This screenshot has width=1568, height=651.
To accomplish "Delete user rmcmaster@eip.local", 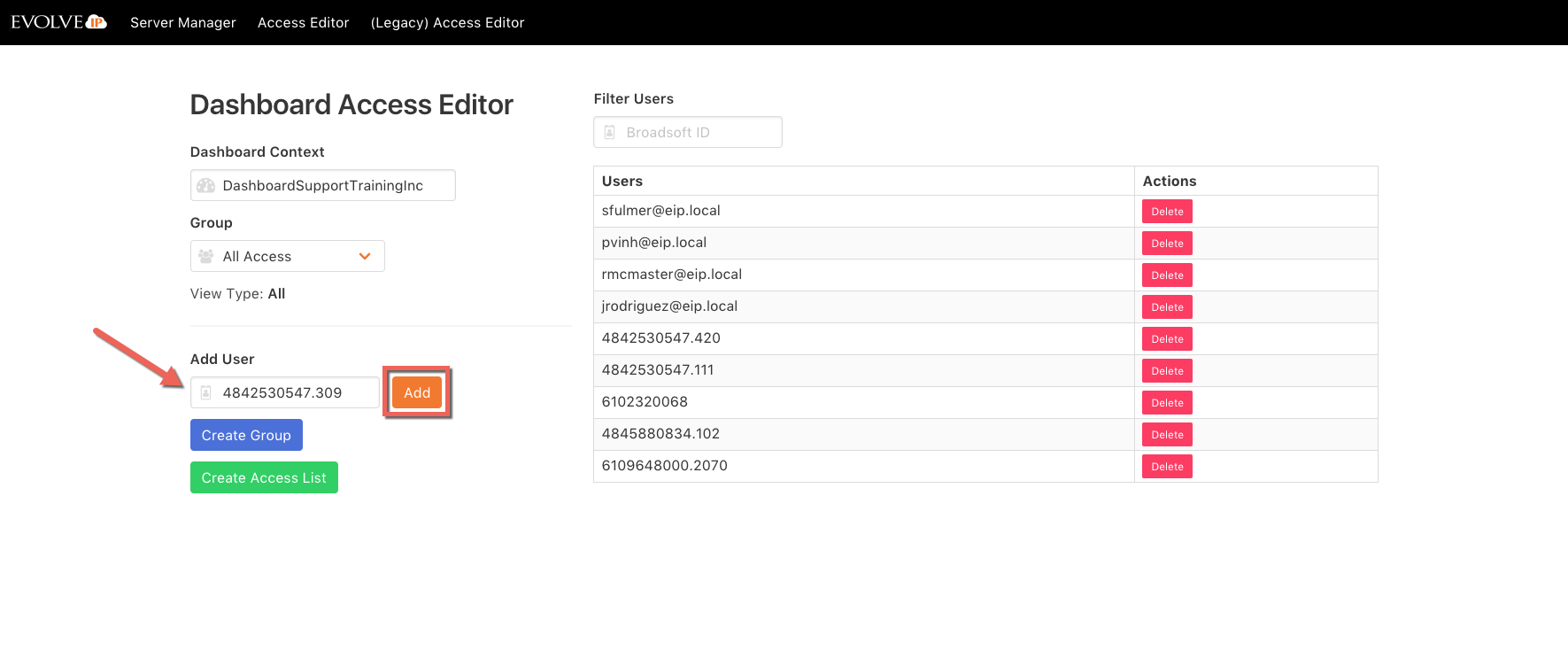I will point(1167,275).
